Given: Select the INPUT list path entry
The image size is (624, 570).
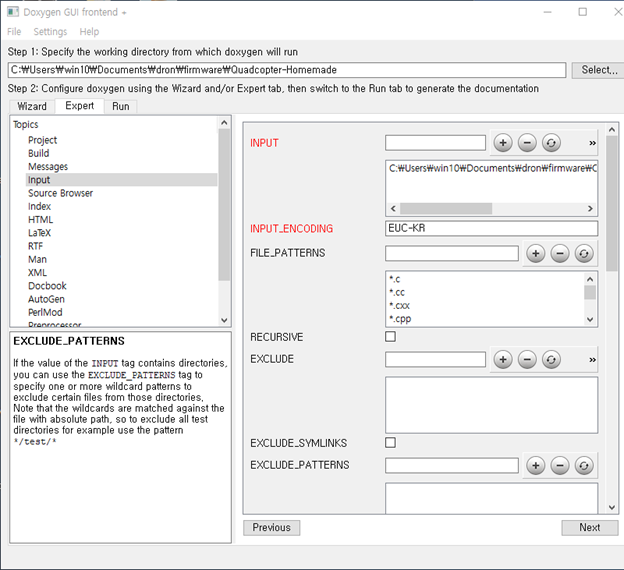Looking at the screenshot, I should pyautogui.click(x=493, y=168).
